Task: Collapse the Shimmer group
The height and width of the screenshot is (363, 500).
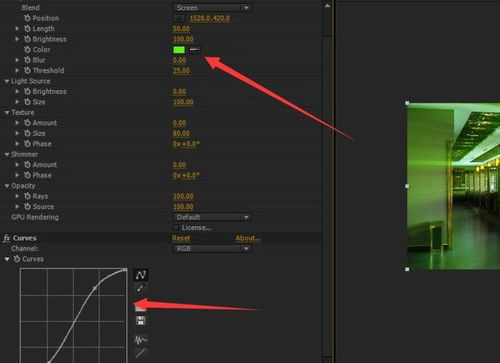Action: tap(7, 154)
